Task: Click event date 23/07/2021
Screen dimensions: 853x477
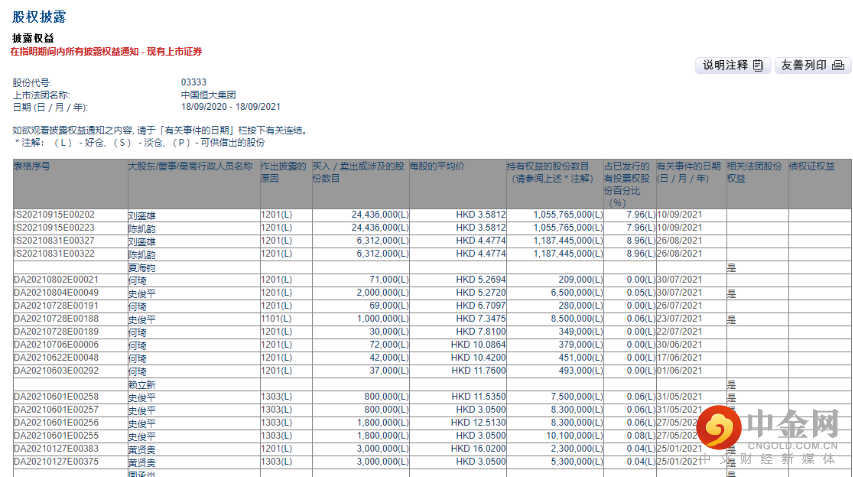Action: 679,319
